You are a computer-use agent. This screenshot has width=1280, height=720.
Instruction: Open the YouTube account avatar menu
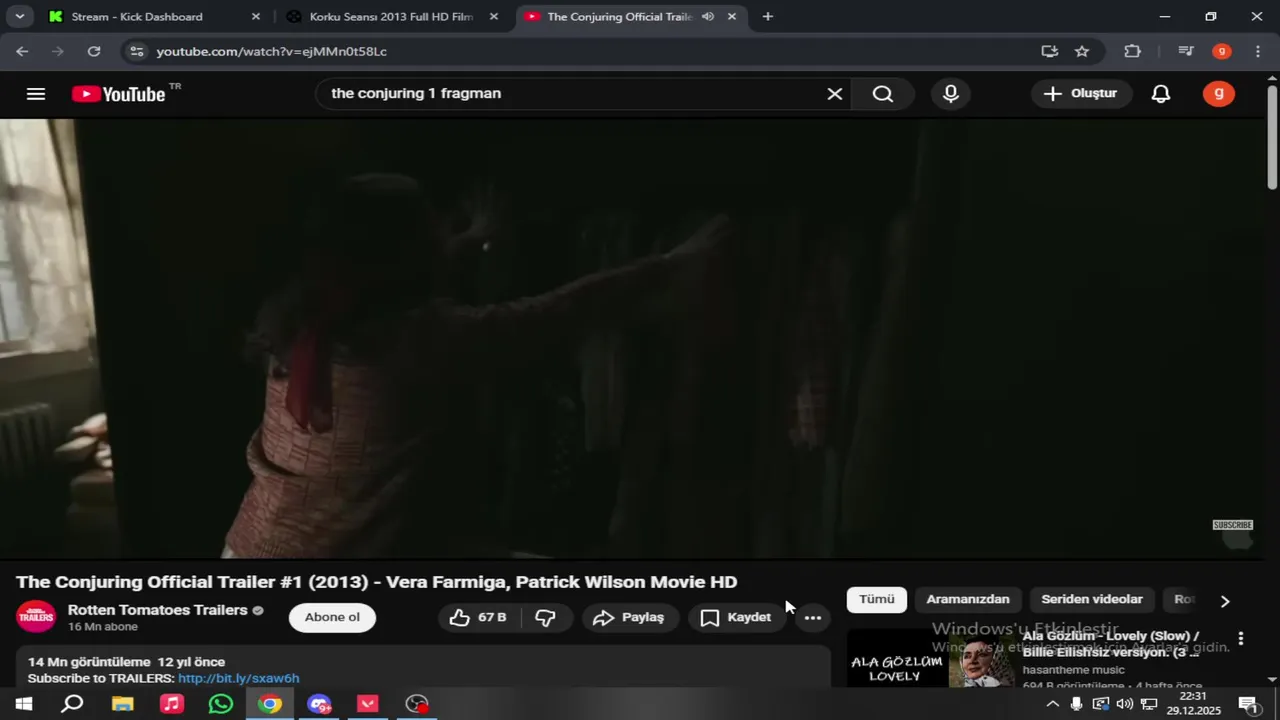coord(1218,94)
